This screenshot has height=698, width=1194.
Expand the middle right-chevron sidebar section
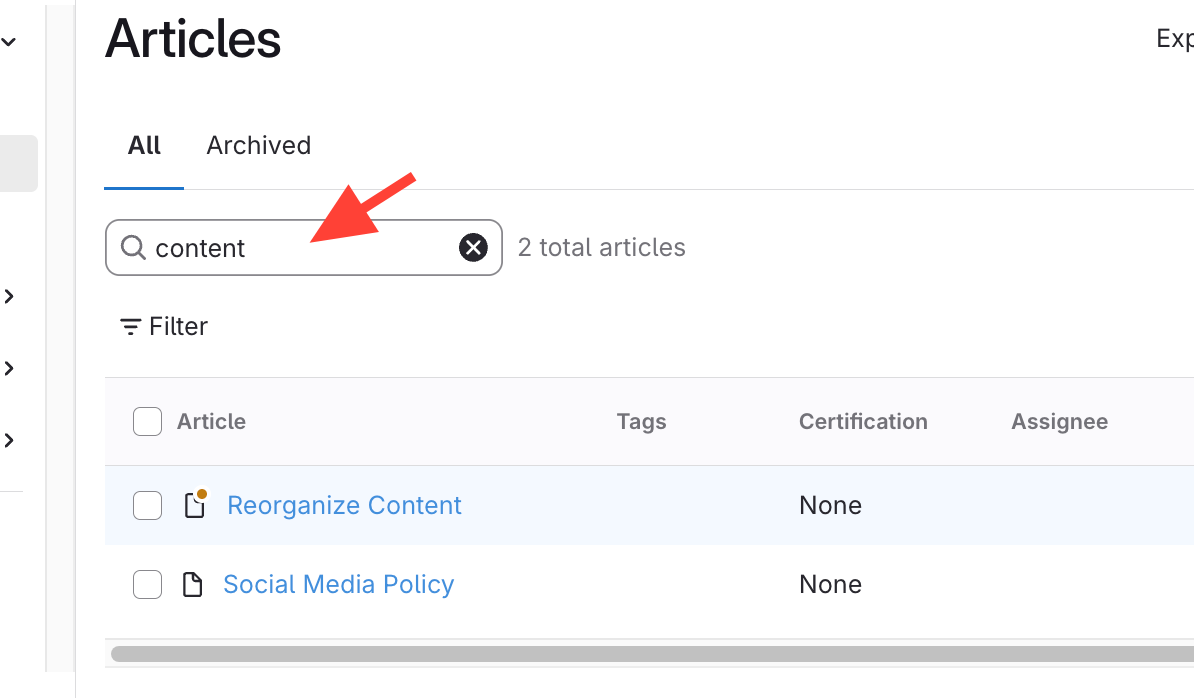pos(9,368)
